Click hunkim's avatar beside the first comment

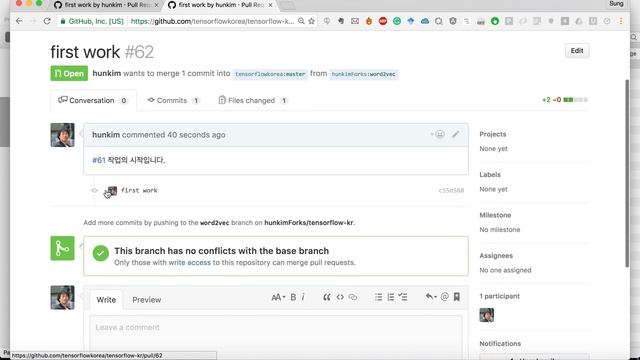point(62,135)
